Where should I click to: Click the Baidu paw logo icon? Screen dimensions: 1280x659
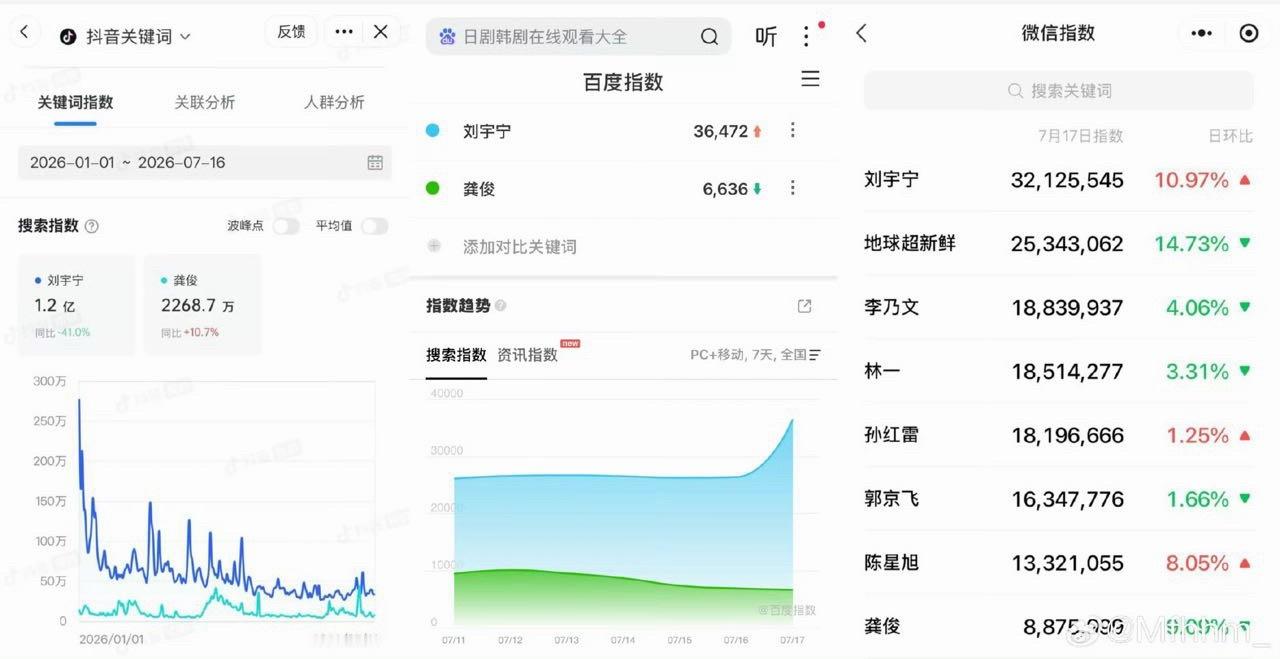coord(447,37)
